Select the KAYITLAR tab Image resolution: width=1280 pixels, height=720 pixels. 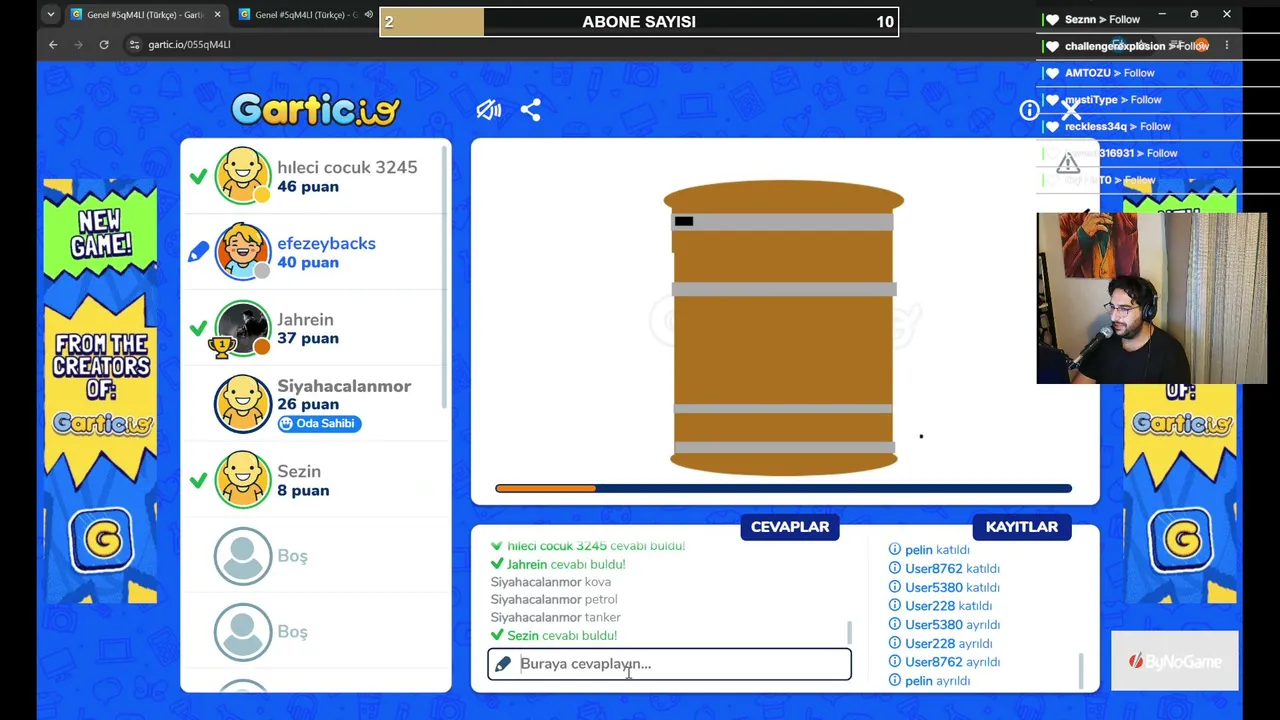(x=1022, y=527)
